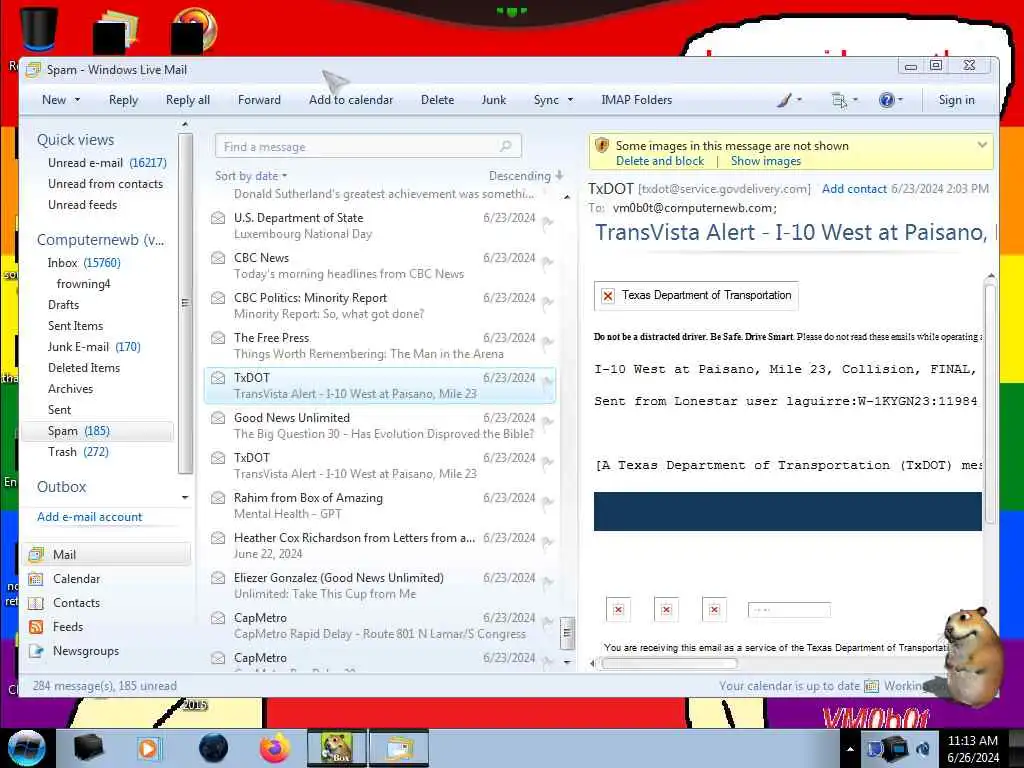The image size is (1024, 768).
Task: Click Show images link
Action: pos(765,161)
